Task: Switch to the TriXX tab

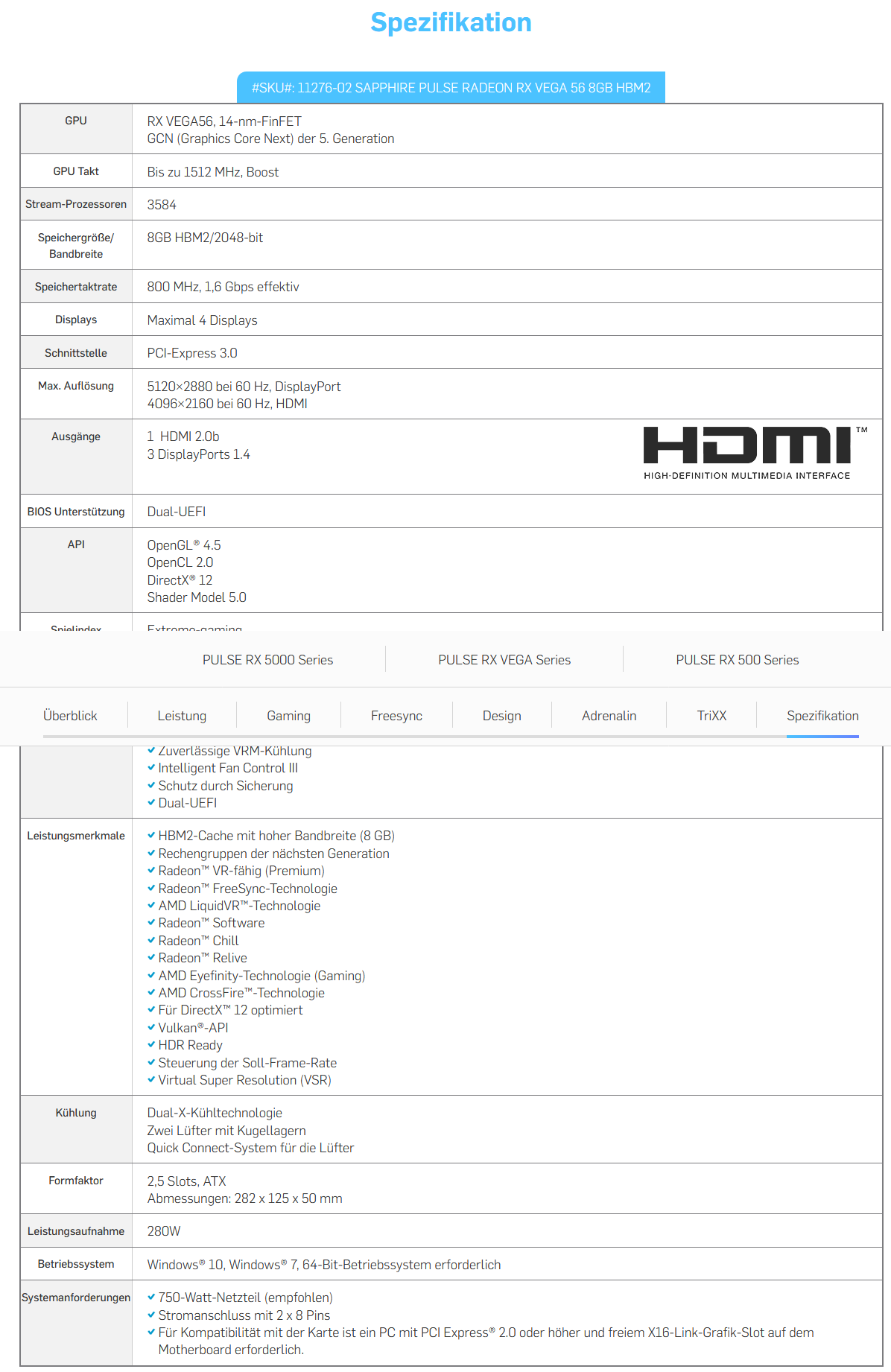Action: pyautogui.click(x=711, y=716)
